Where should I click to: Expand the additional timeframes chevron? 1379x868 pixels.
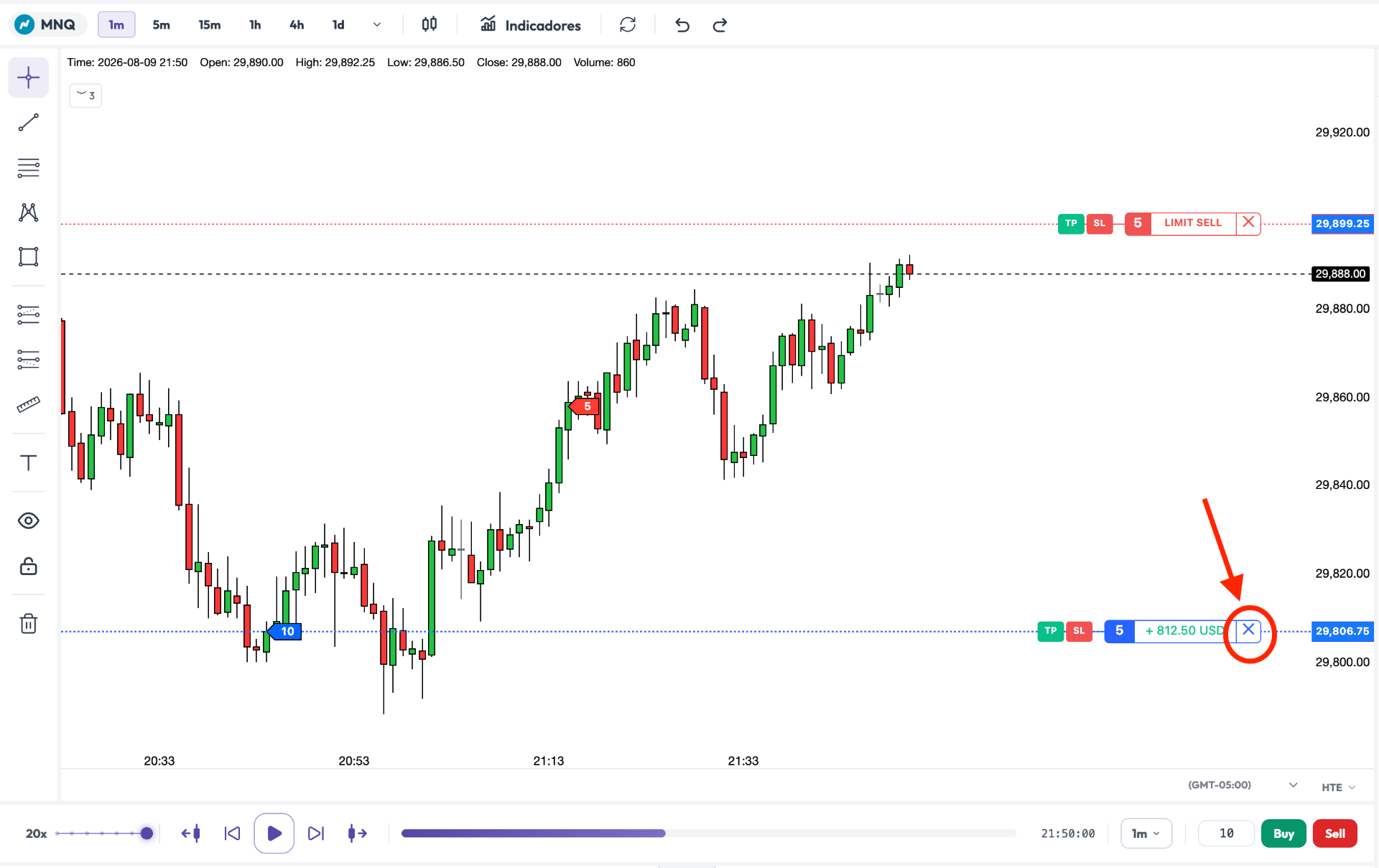376,24
